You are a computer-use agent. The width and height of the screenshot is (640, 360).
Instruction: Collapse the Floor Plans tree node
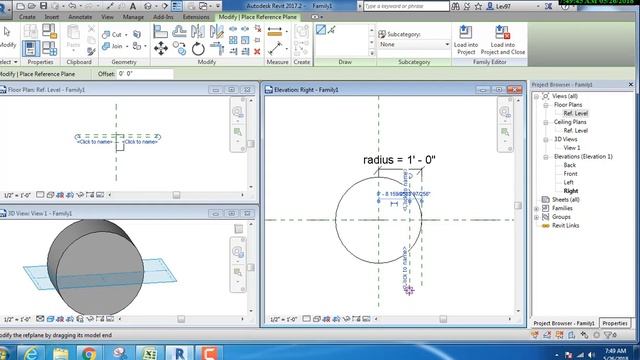[546, 105]
